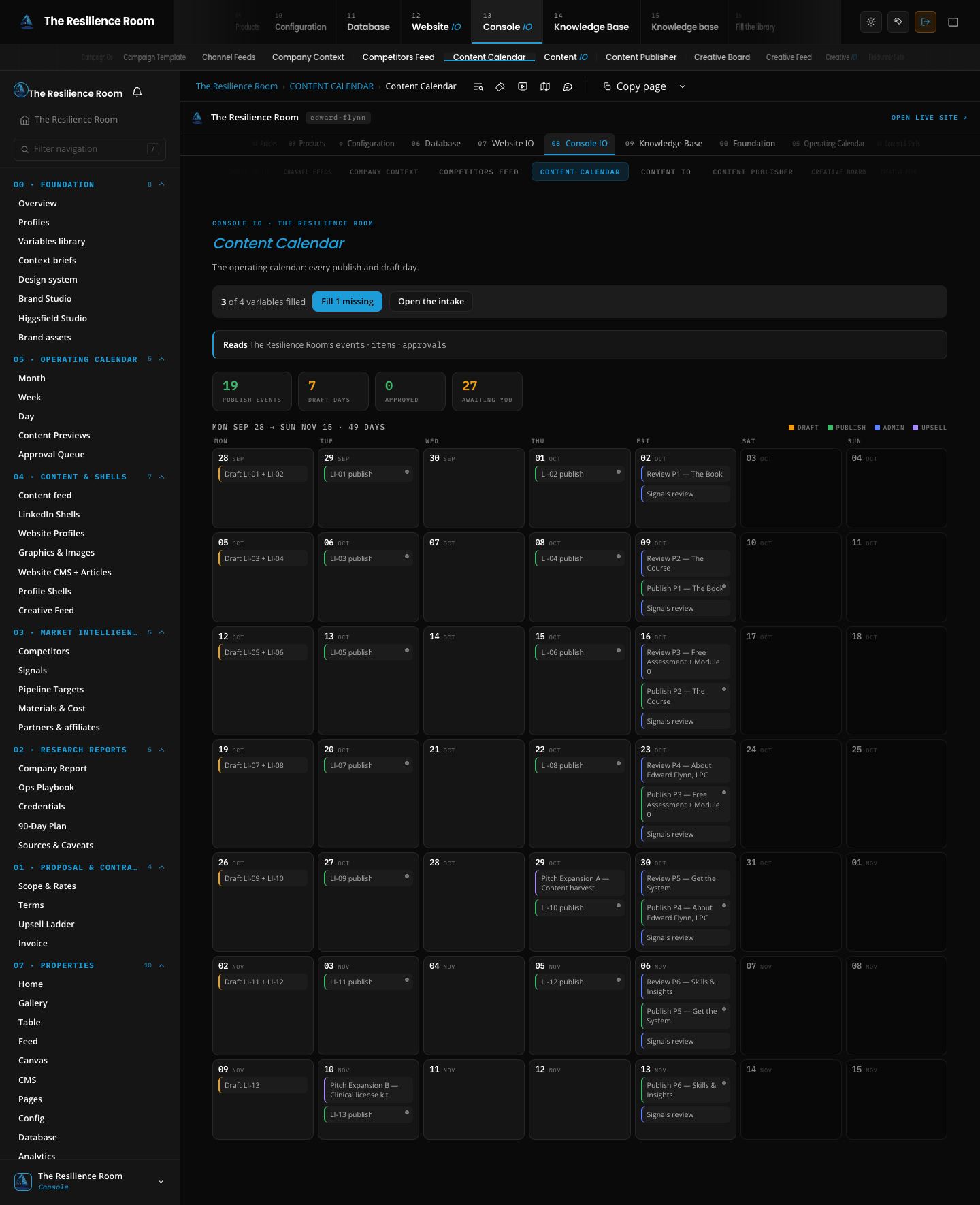Click the Open Live Site link
This screenshot has height=1205, width=980.
[x=929, y=118]
